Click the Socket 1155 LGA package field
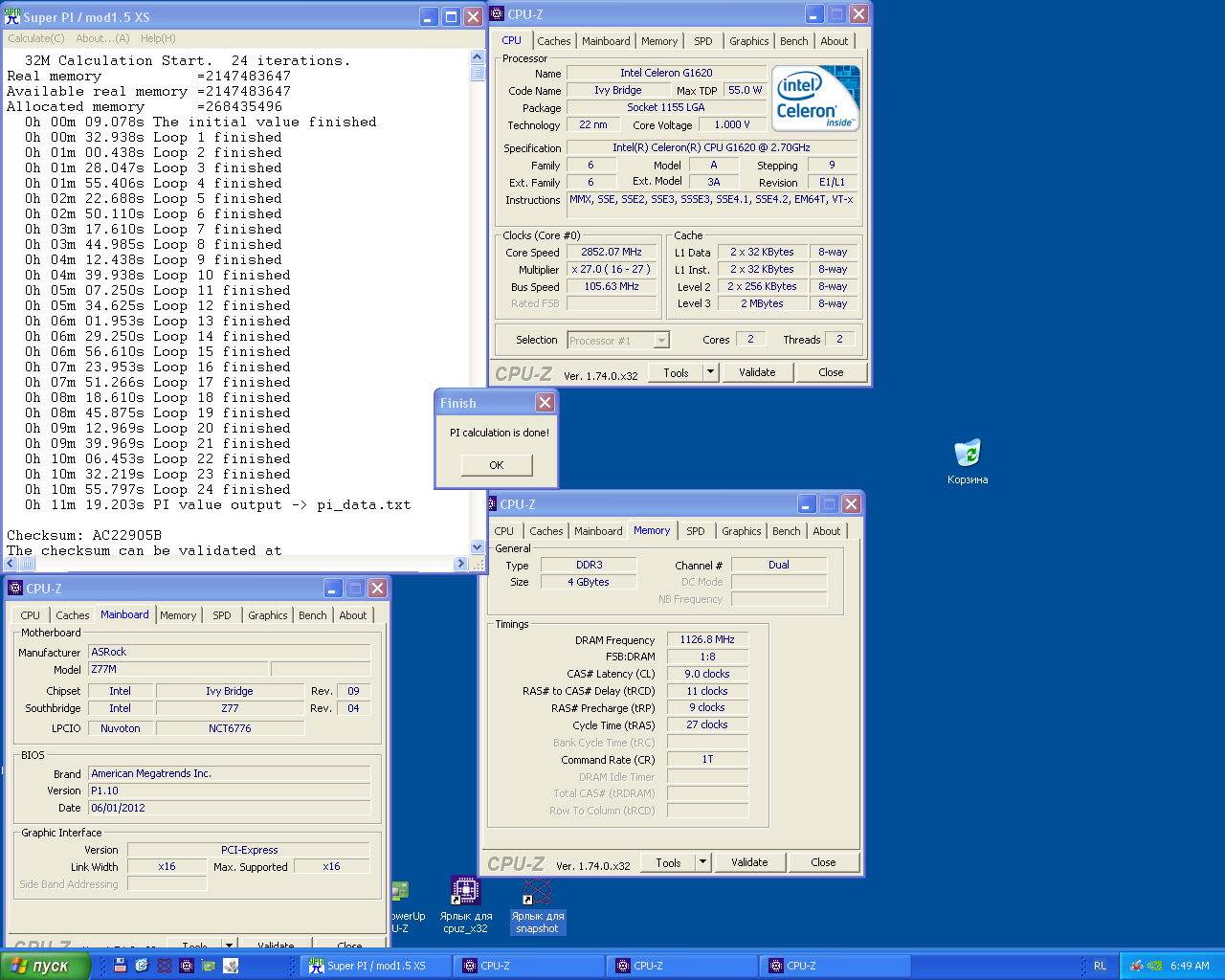The width and height of the screenshot is (1225, 980). point(666,107)
